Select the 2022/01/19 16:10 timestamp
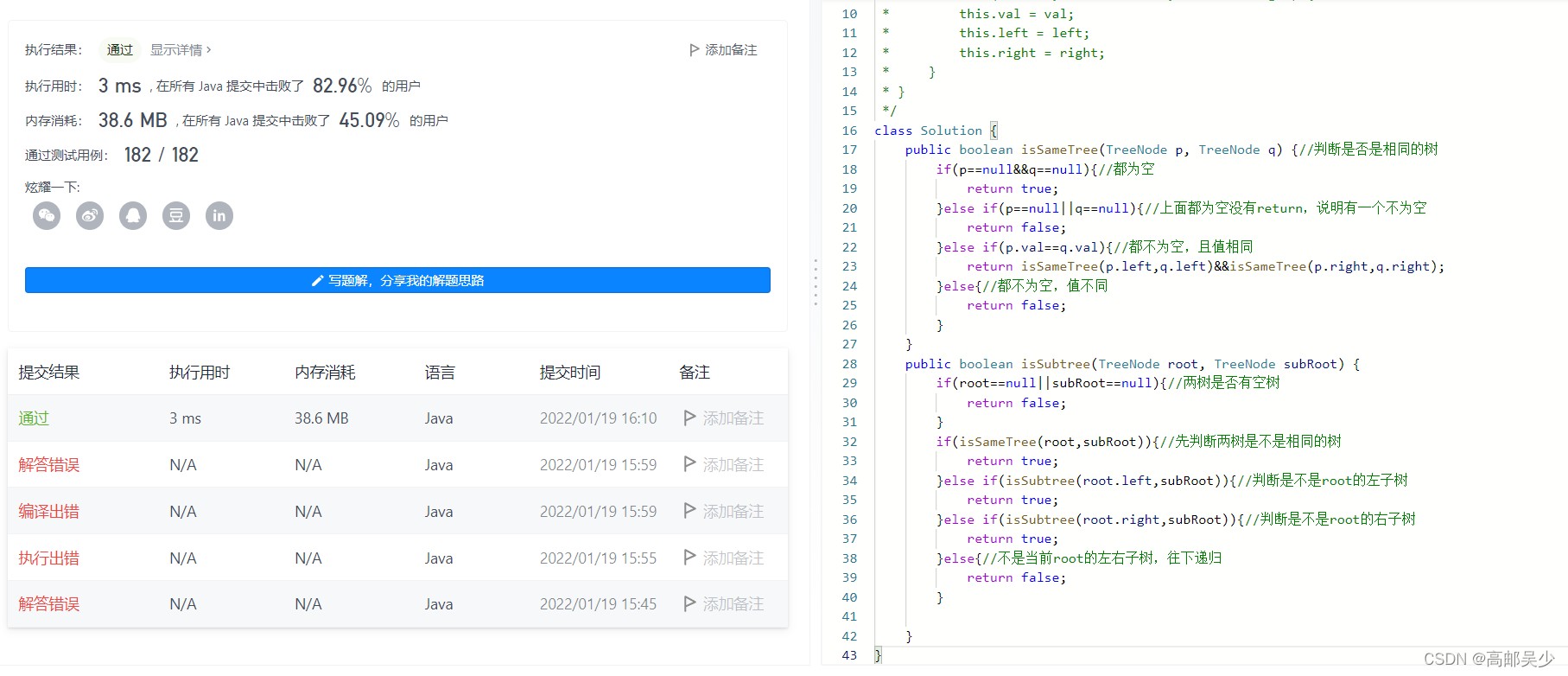1568x676 pixels. (598, 418)
